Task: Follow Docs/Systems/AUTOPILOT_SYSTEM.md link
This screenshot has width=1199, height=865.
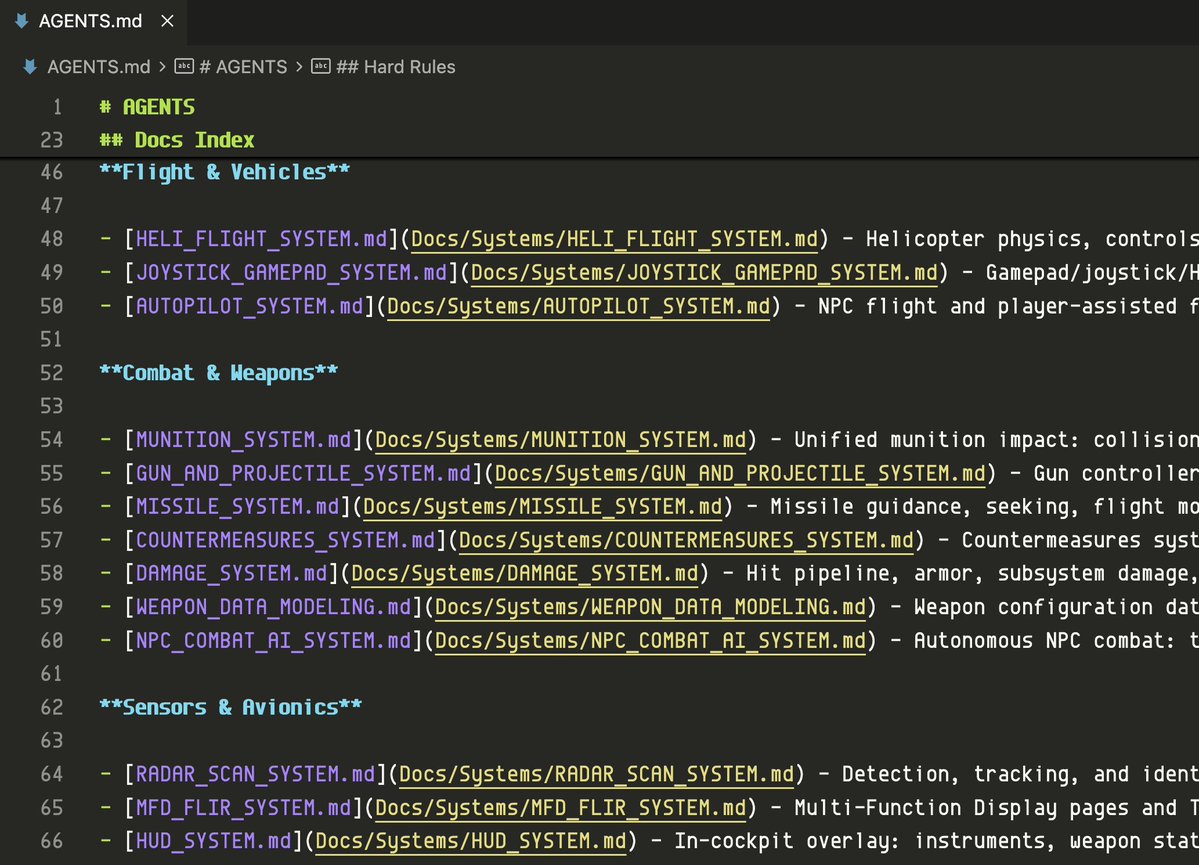Action: [x=579, y=307]
